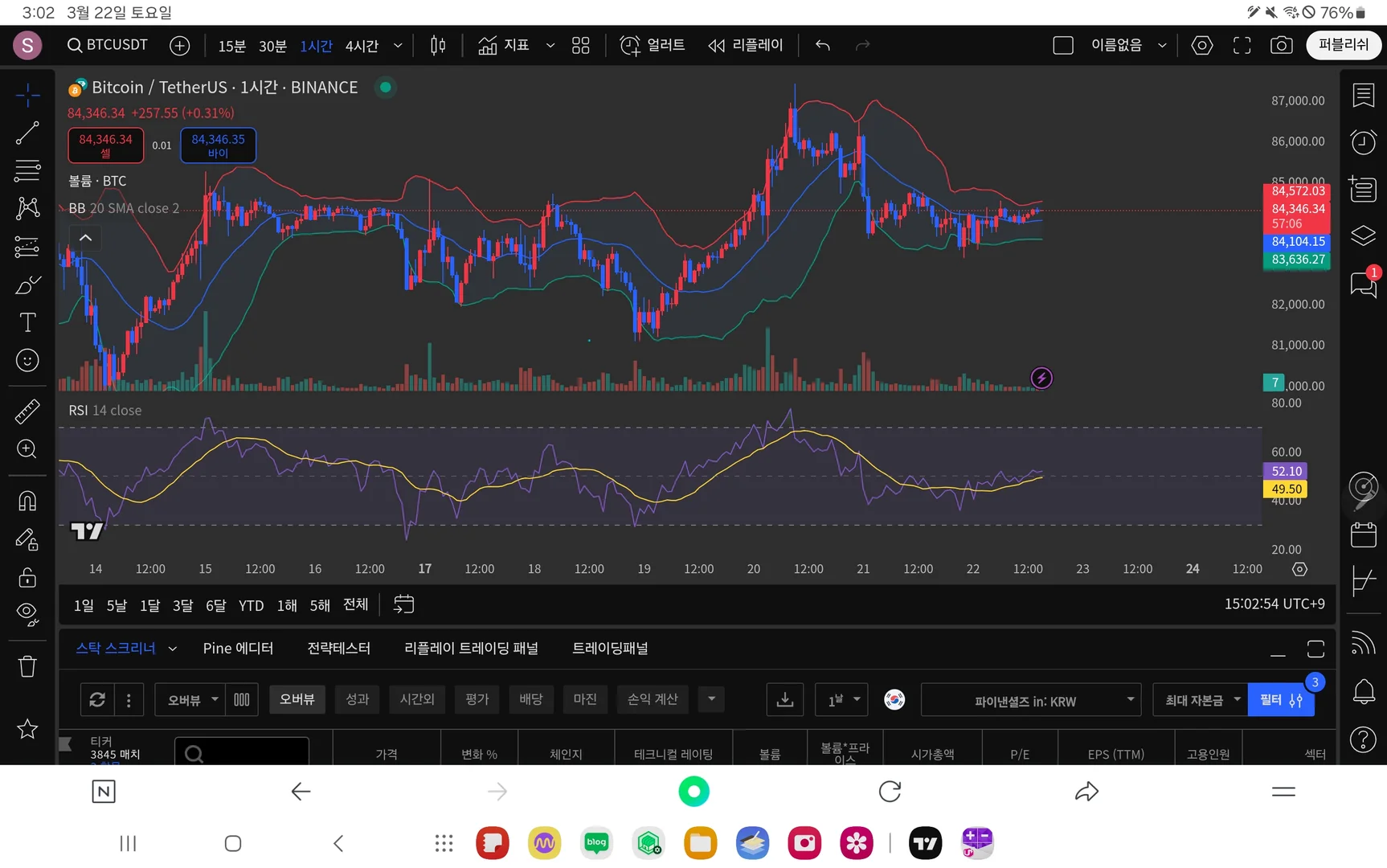This screenshot has height=868, width=1387.
Task: Open the 전략테스터 tab
Action: 338,649
